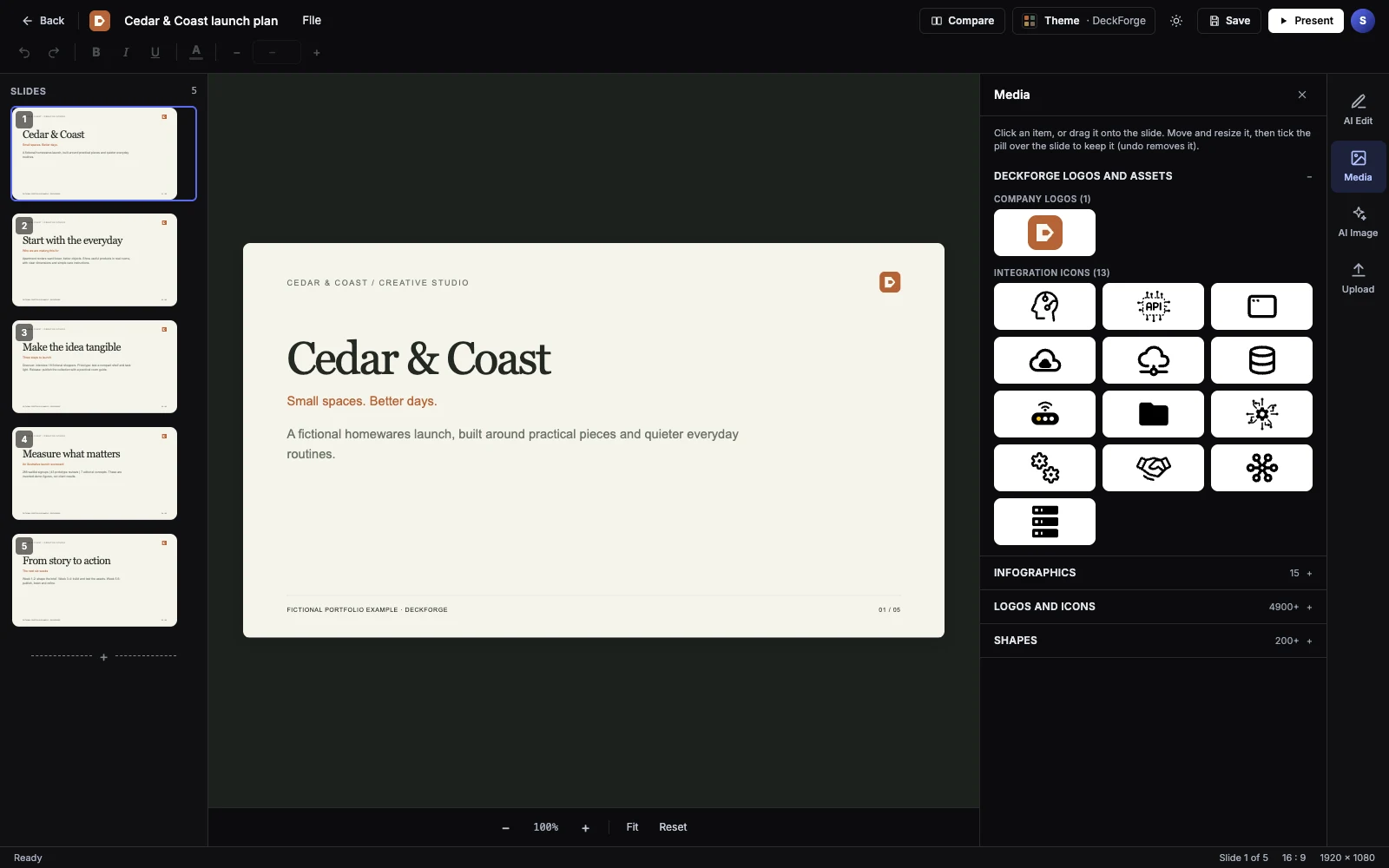Open the Theme DeckForge selector
1389x868 pixels.
point(1083,21)
